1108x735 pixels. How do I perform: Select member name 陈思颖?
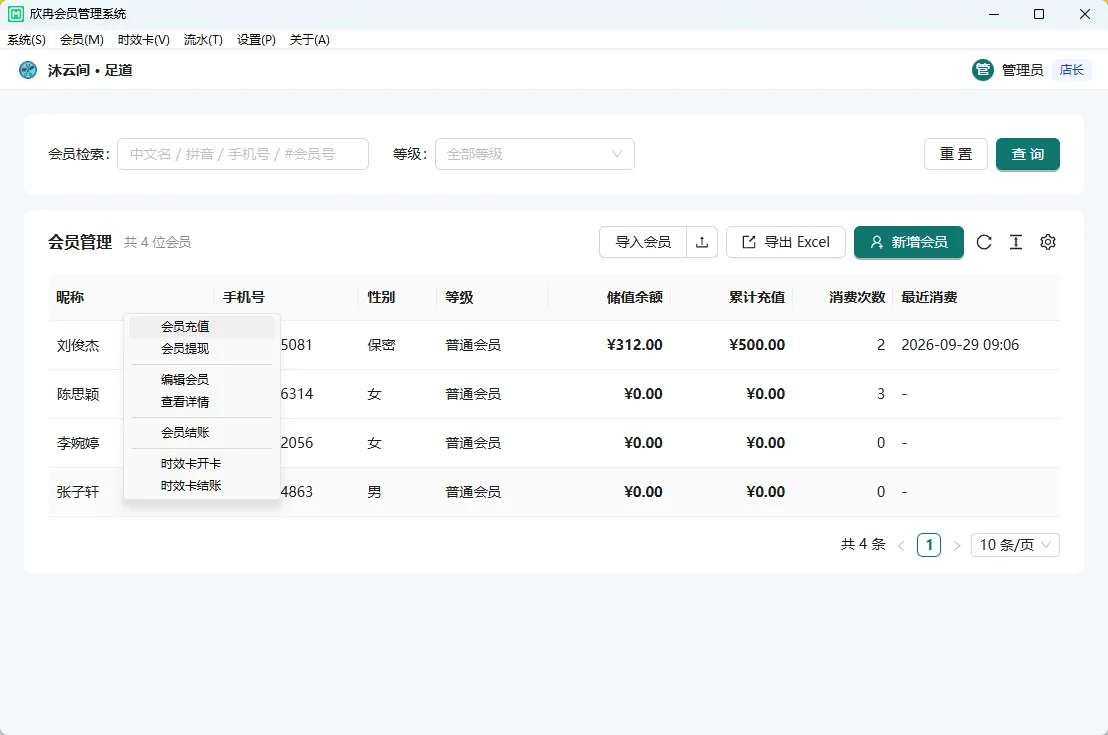click(78, 394)
